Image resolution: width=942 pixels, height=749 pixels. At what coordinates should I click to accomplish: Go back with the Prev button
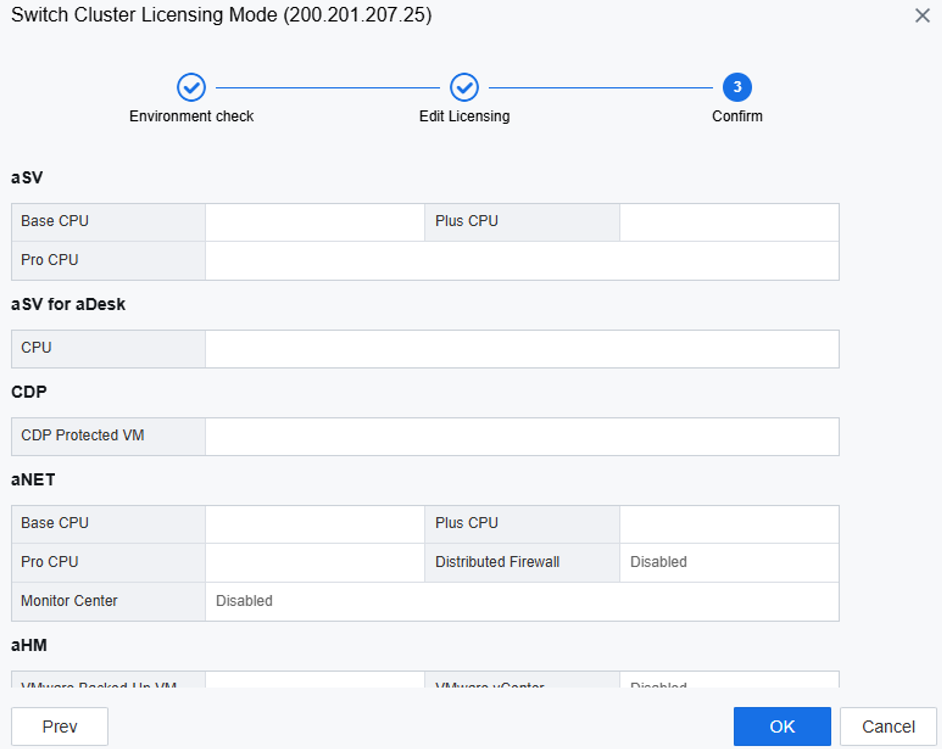point(59,727)
